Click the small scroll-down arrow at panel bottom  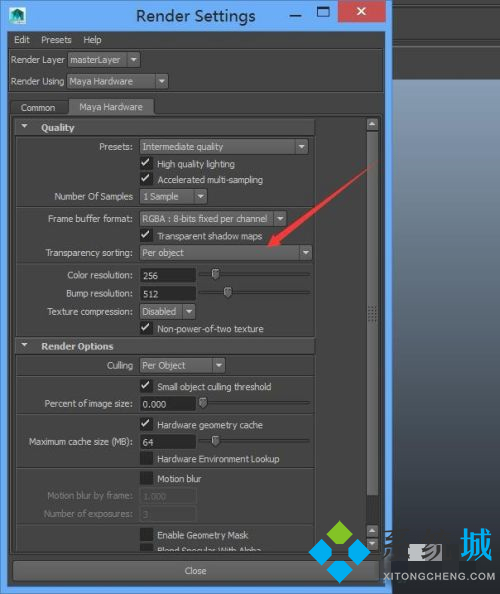(372, 544)
